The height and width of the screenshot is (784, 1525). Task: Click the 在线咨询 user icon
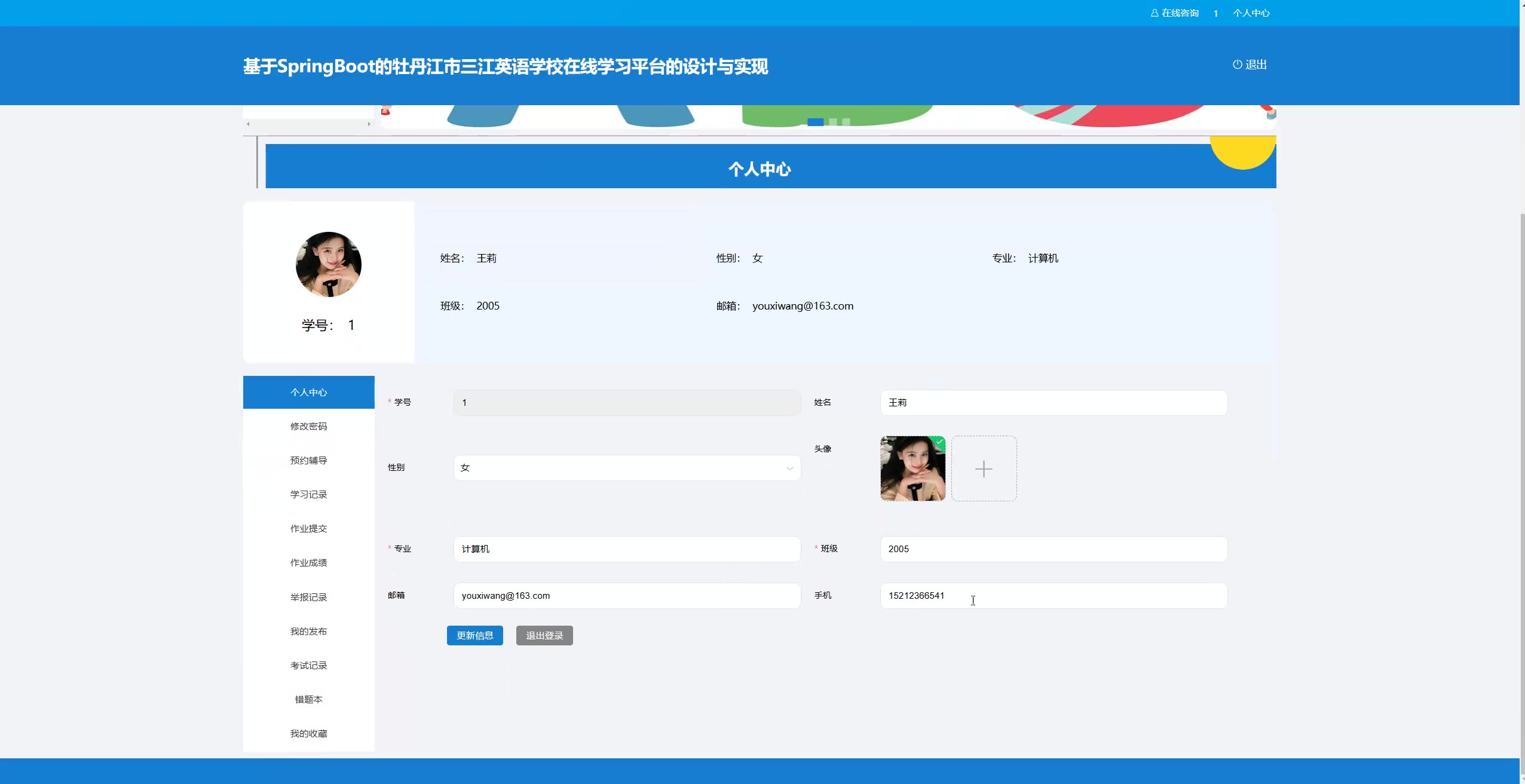[x=1155, y=13]
